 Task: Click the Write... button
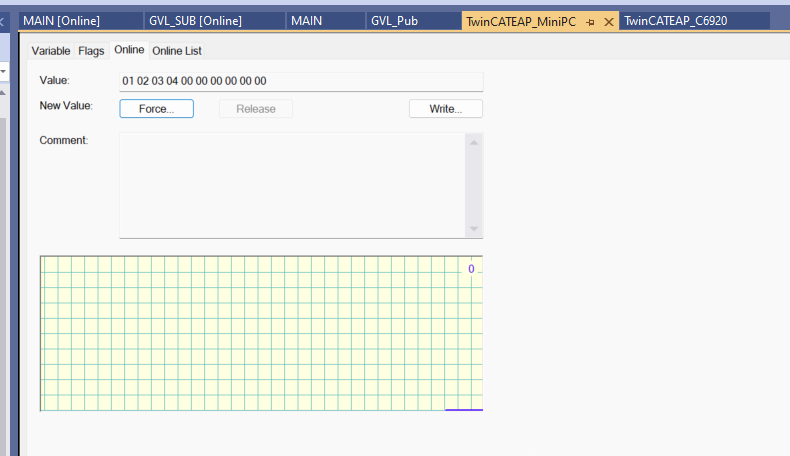tap(446, 109)
